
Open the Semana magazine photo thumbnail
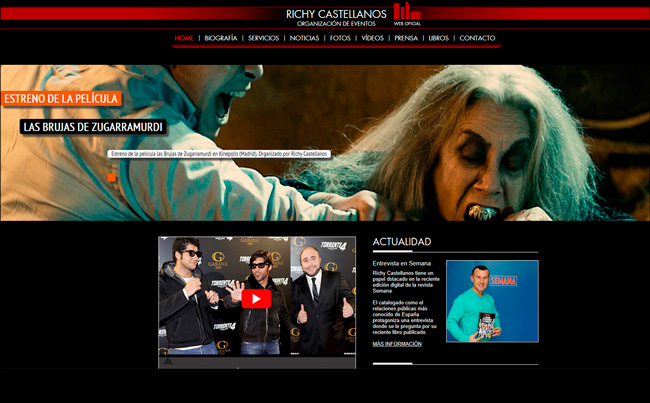click(492, 301)
